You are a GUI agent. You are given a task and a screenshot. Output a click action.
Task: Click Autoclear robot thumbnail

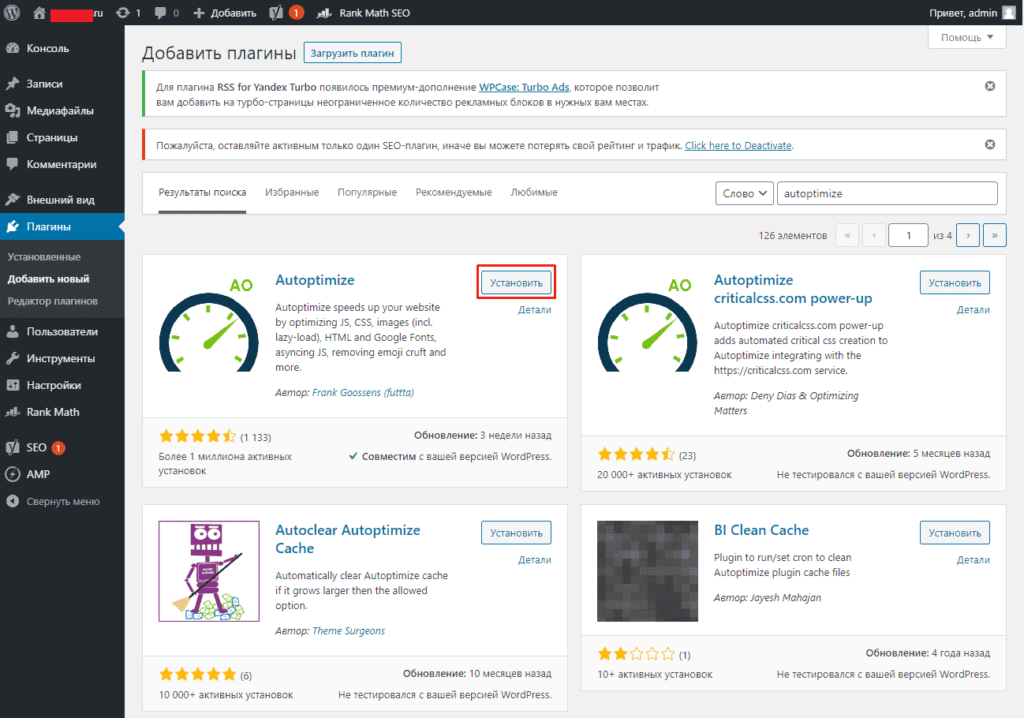(x=209, y=571)
